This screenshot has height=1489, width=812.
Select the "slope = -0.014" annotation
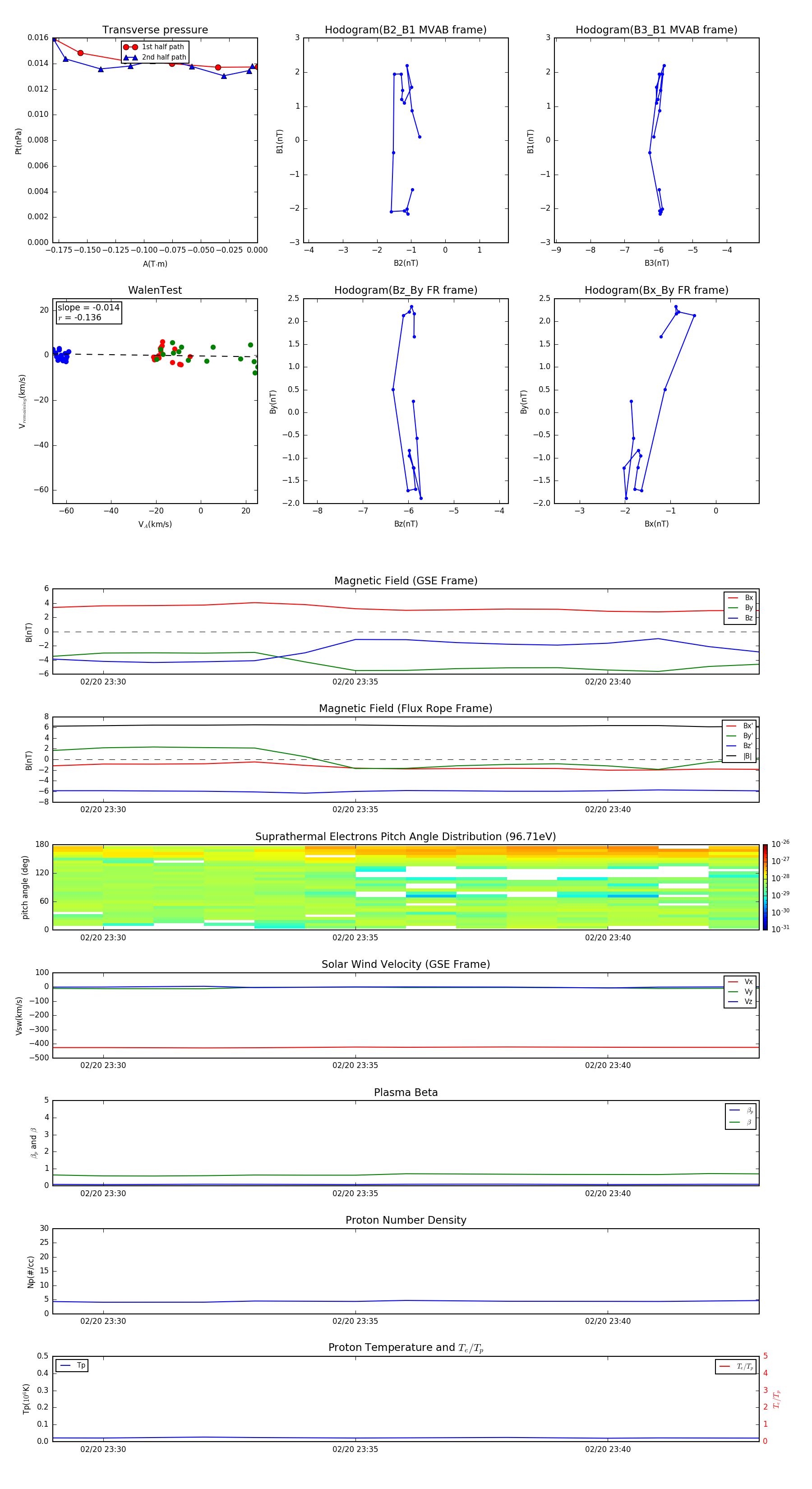[x=88, y=308]
